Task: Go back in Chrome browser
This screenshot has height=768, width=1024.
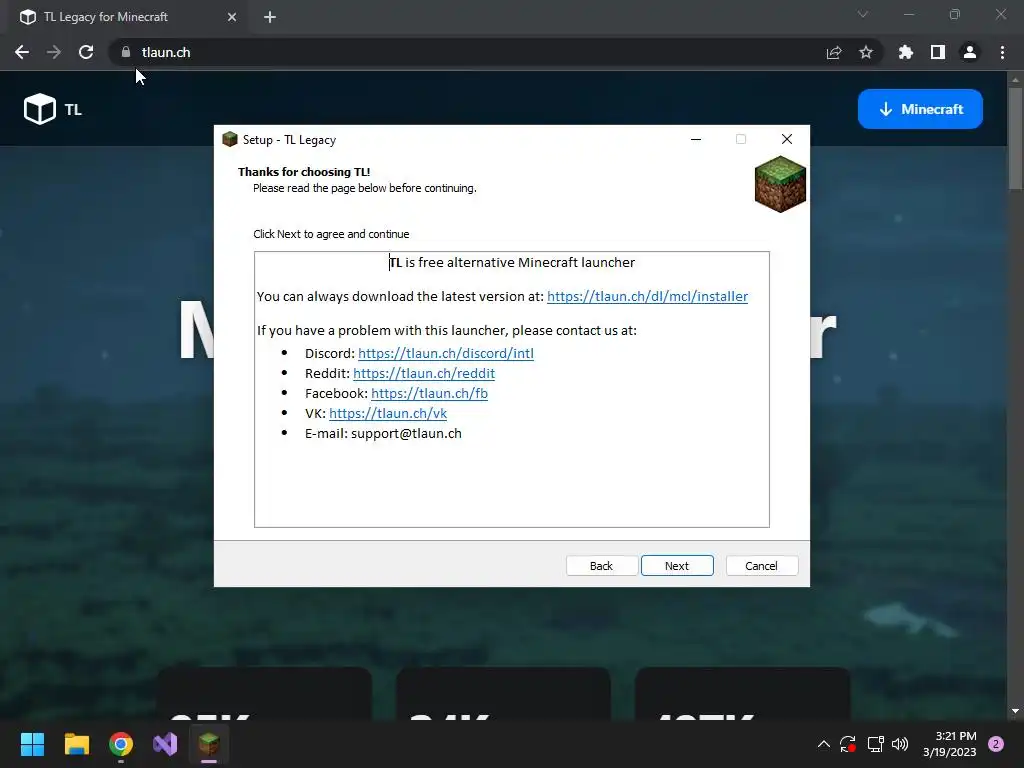Action: tap(22, 52)
